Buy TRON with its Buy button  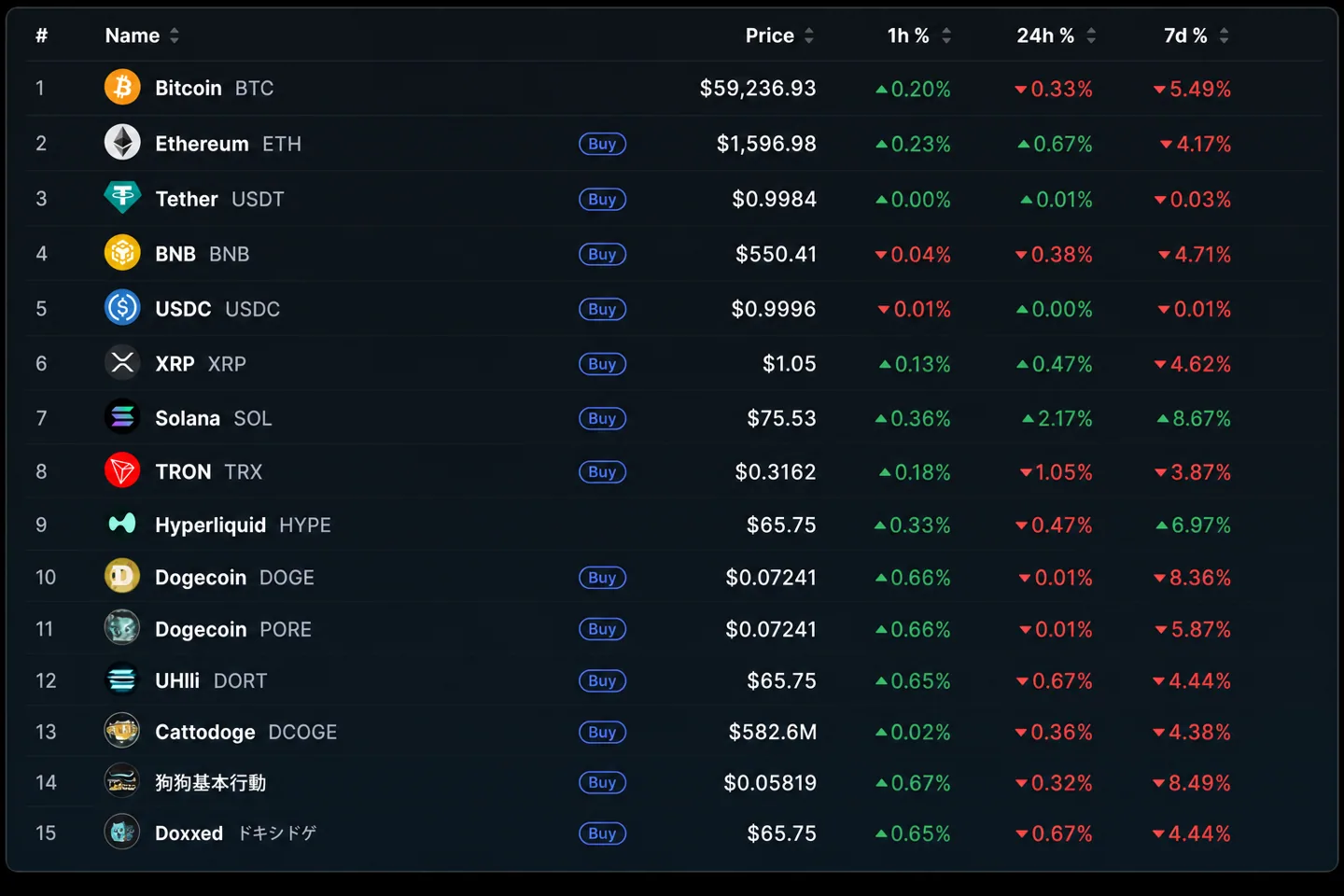(x=602, y=472)
